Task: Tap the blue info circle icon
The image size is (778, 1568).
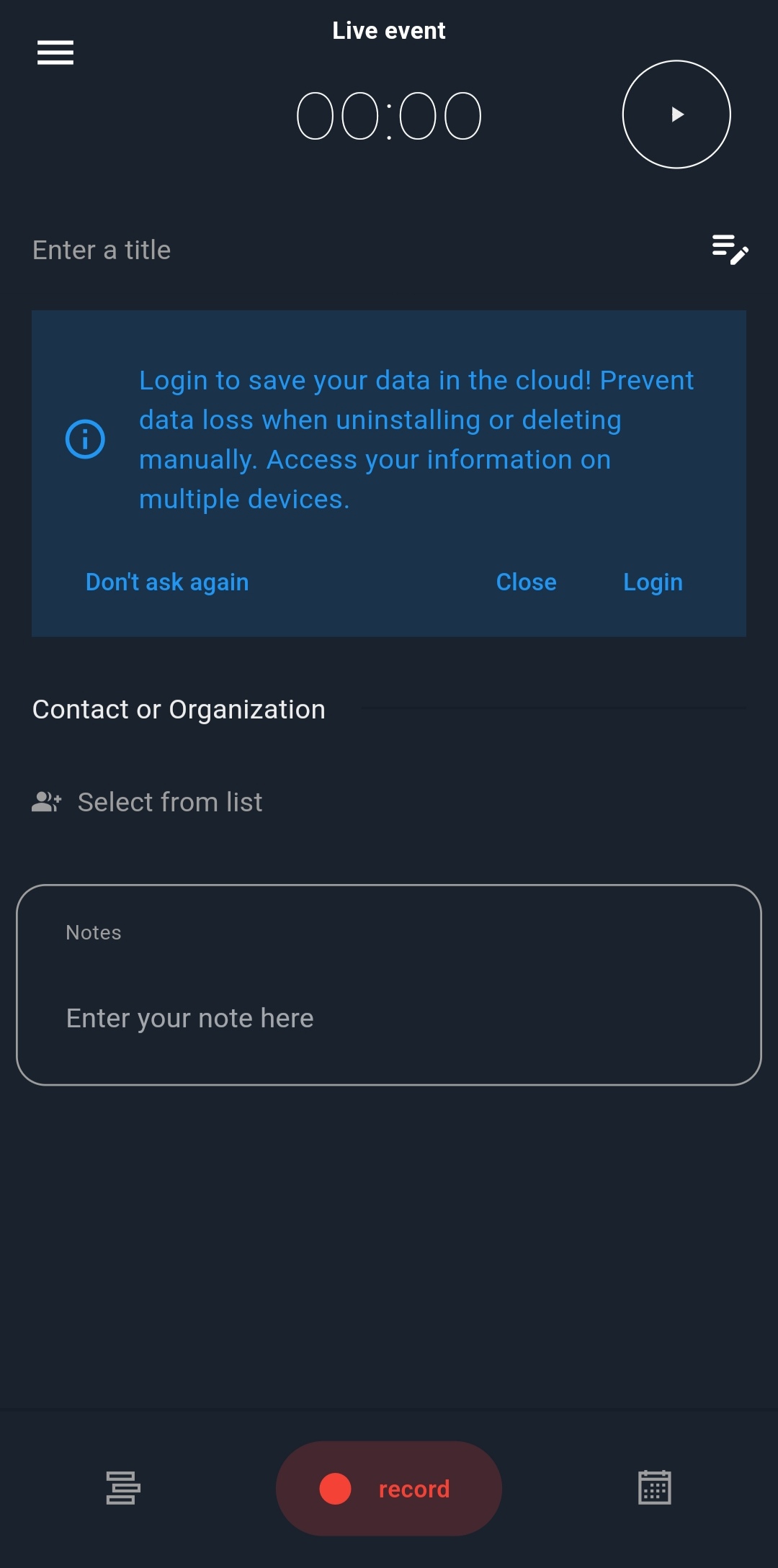Action: (85, 439)
